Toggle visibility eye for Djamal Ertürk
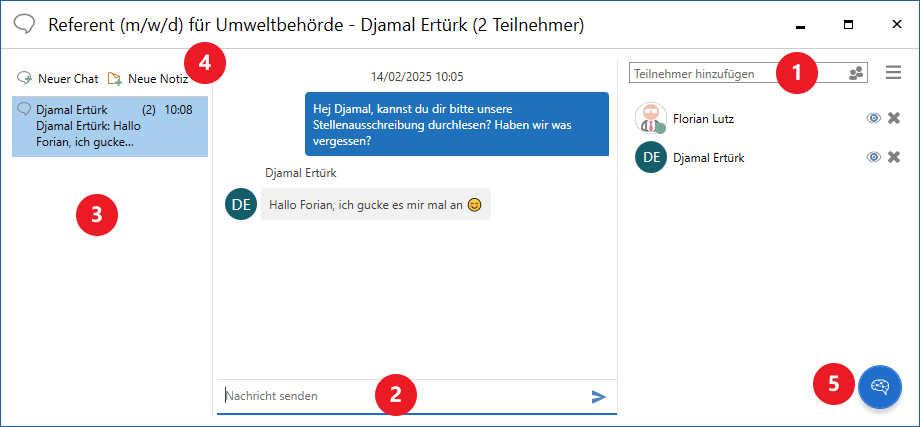The width and height of the screenshot is (920, 427). (x=873, y=157)
